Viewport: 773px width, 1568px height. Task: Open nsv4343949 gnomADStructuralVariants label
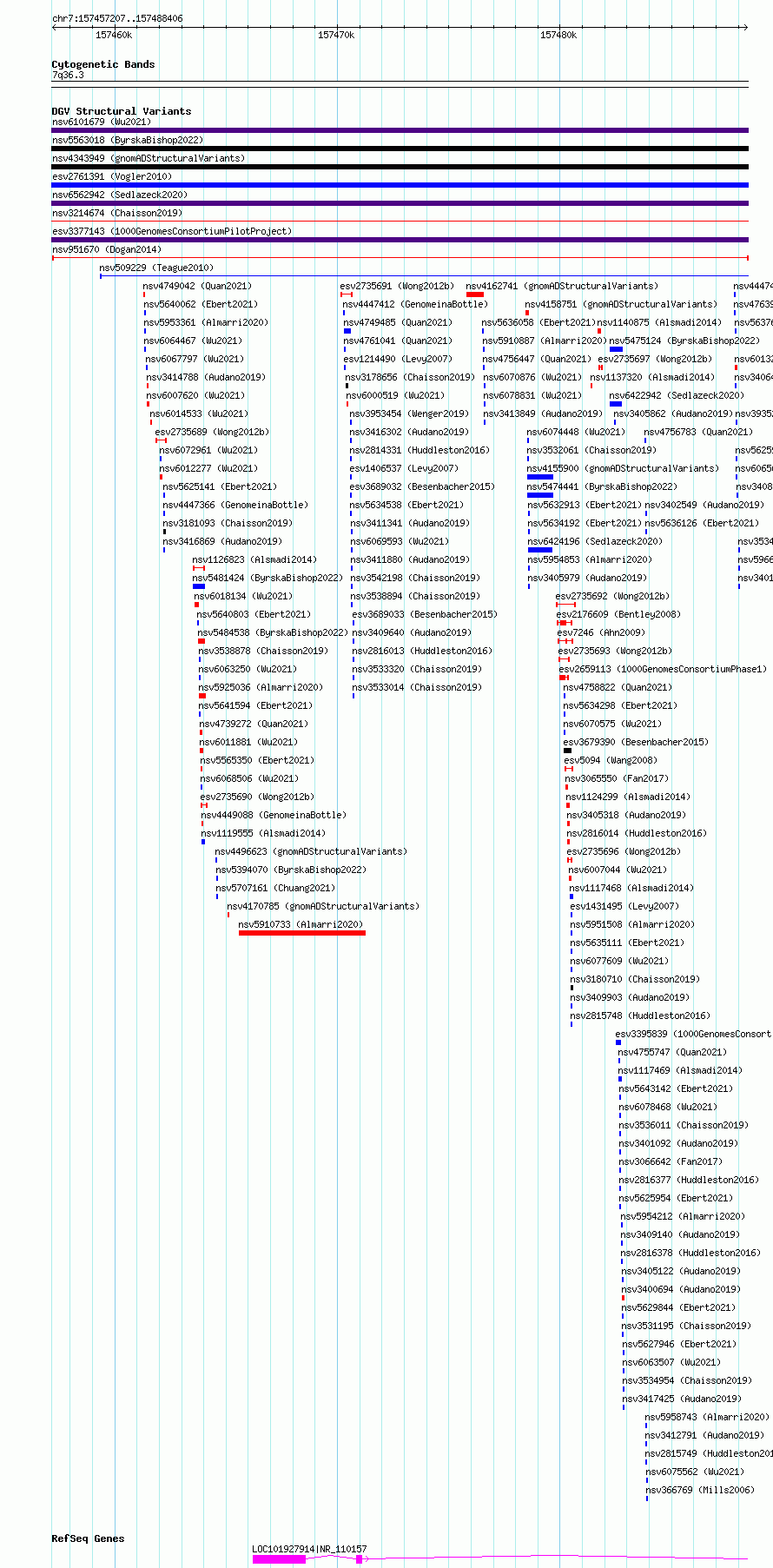[x=149, y=158]
